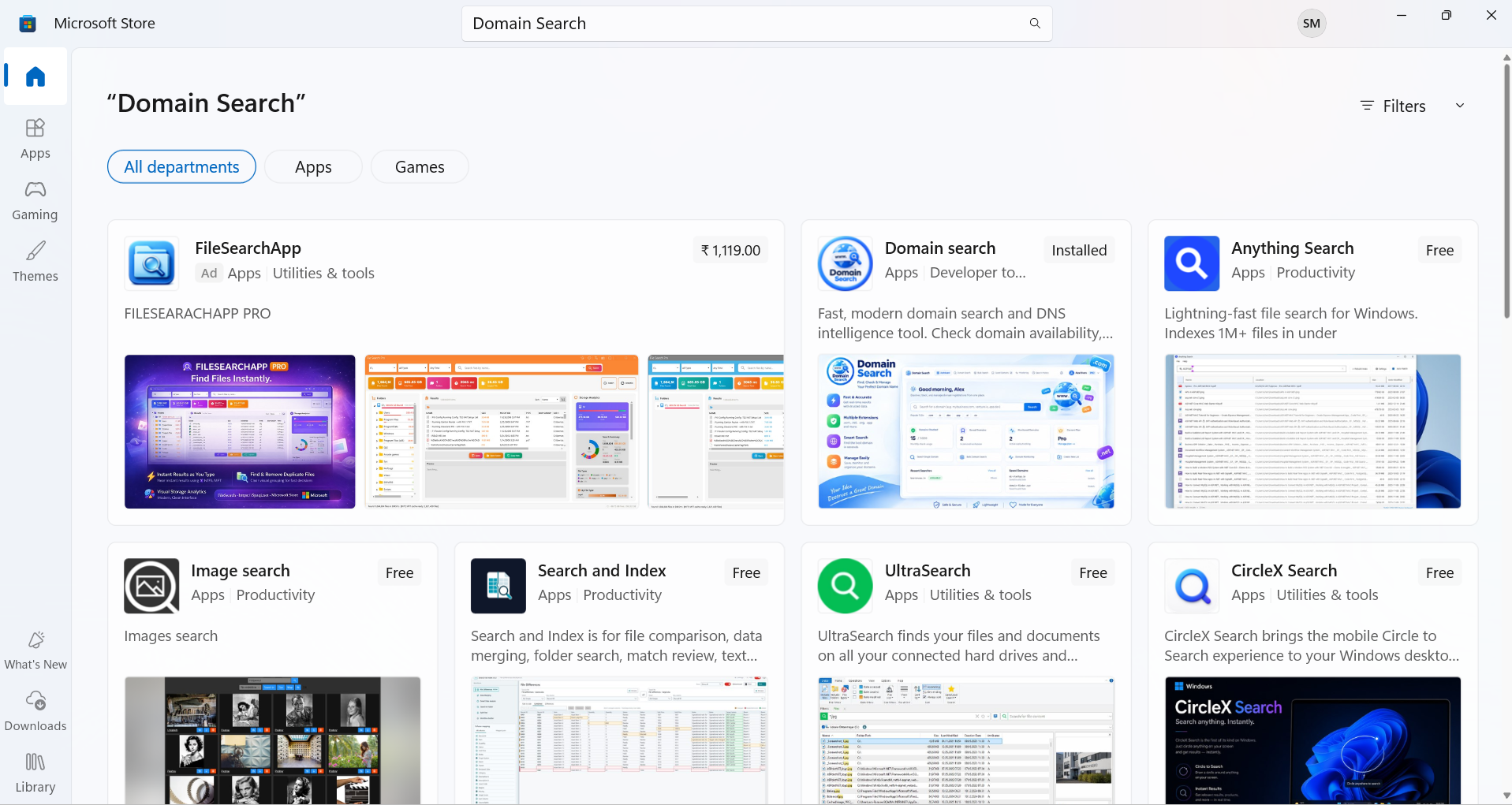
Task: Open the Home page in sidebar
Action: [35, 76]
